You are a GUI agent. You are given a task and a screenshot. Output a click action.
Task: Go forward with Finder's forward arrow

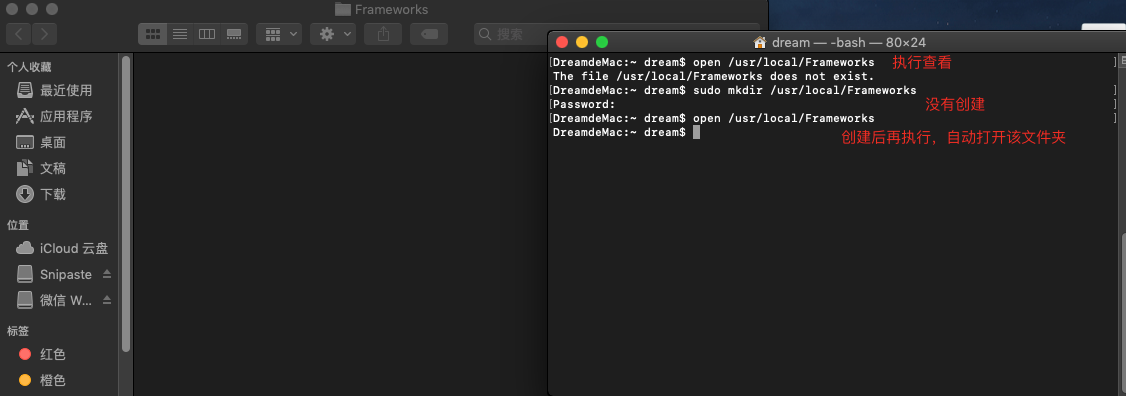pyautogui.click(x=44, y=34)
